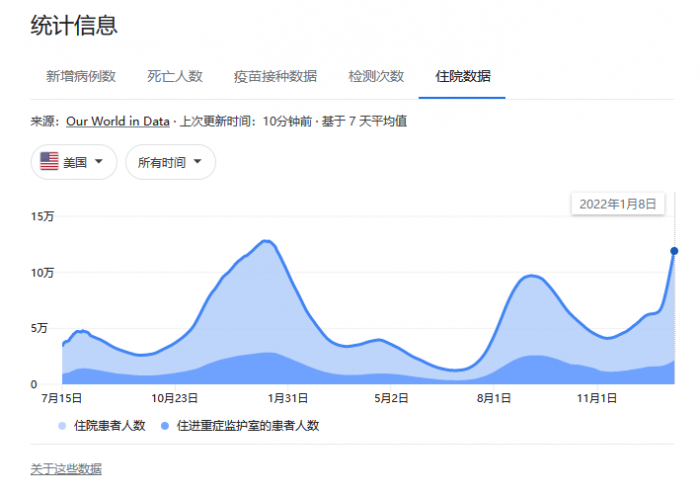The image size is (700, 495).
Task: Click the 统计信息 heading
Action: pyautogui.click(x=74, y=25)
